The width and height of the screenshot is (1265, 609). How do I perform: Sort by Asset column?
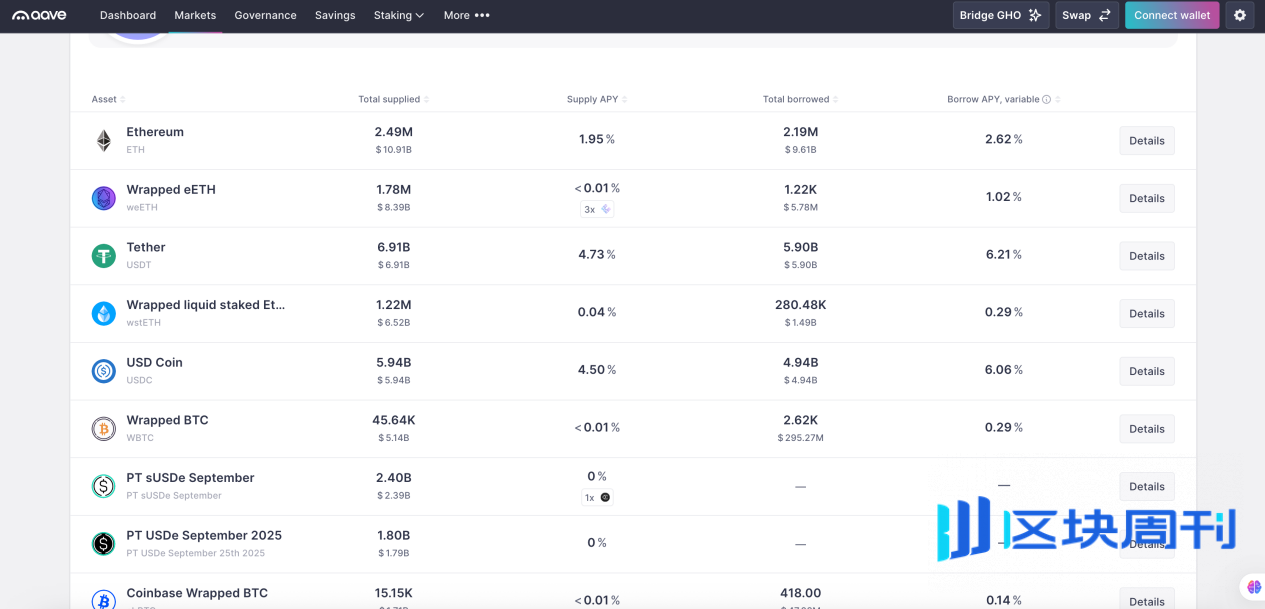[108, 100]
